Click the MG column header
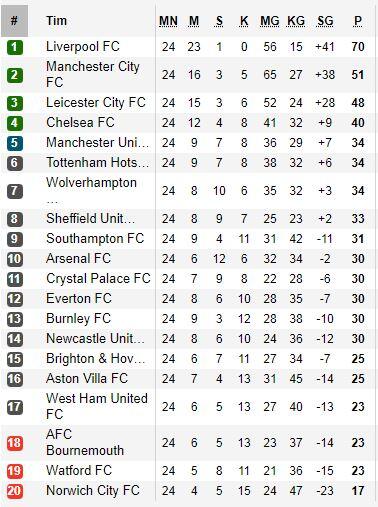This screenshot has height=507, width=378. click(x=270, y=21)
